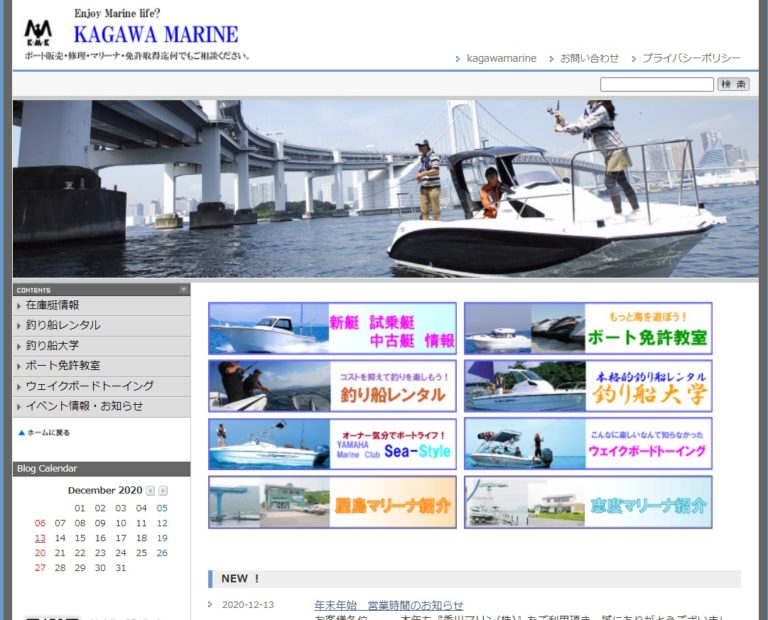Open 釣り船大学 banner image
The image size is (768, 620).
click(x=588, y=386)
